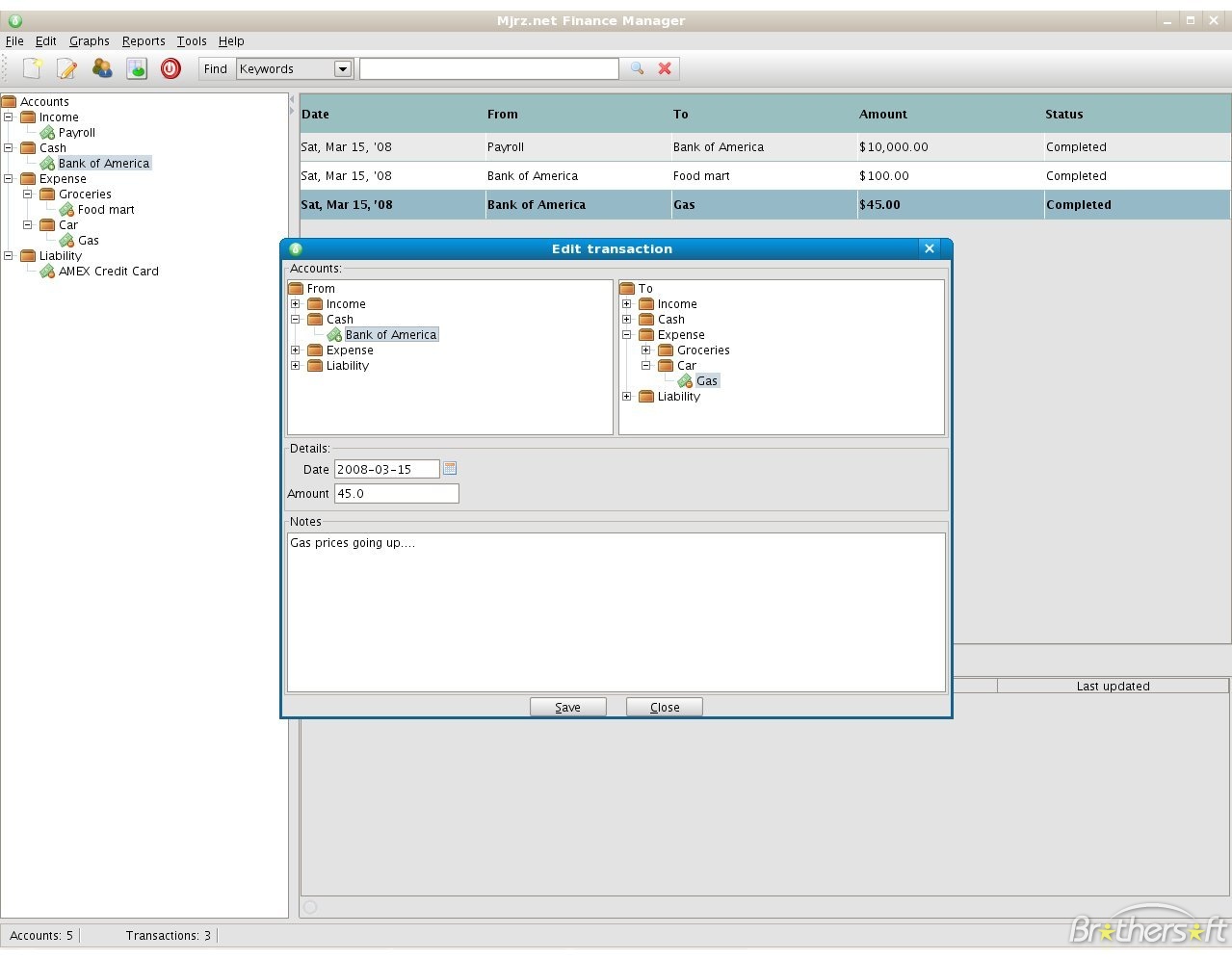Click Gas money icon in To tree
Screen dimensions: 1232x960
tap(685, 380)
